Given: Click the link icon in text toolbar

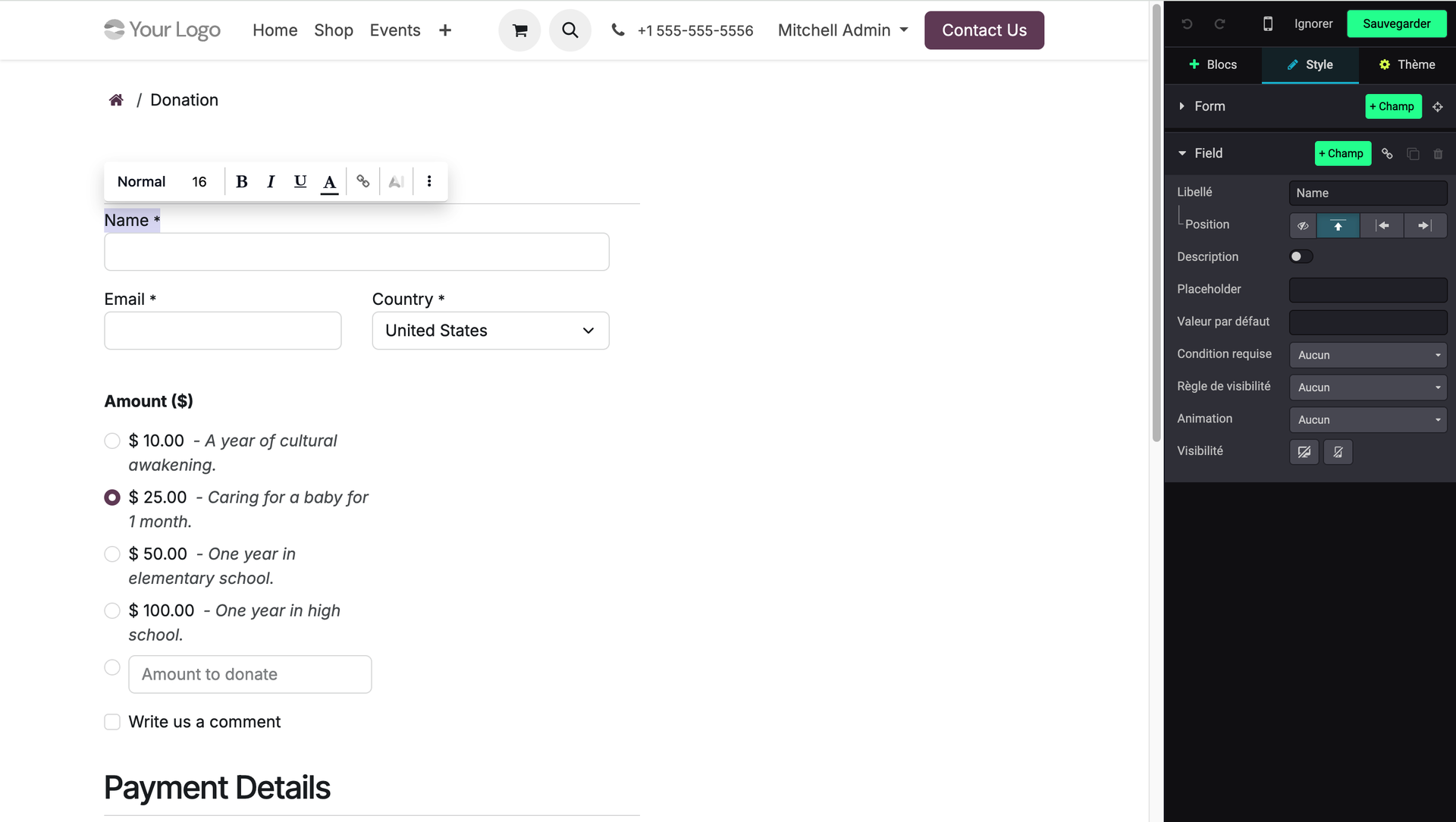Looking at the screenshot, I should pyautogui.click(x=363, y=181).
